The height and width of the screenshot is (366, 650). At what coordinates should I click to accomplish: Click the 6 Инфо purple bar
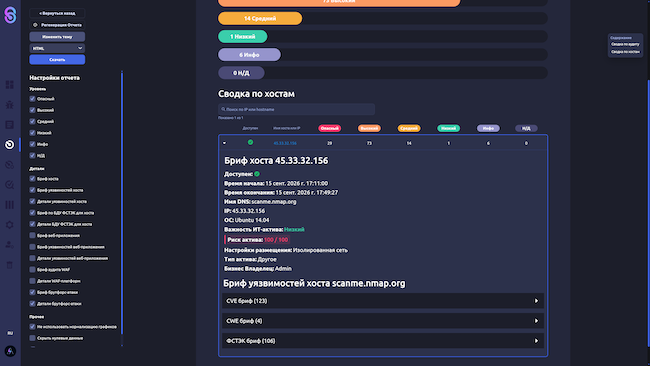coord(249,55)
